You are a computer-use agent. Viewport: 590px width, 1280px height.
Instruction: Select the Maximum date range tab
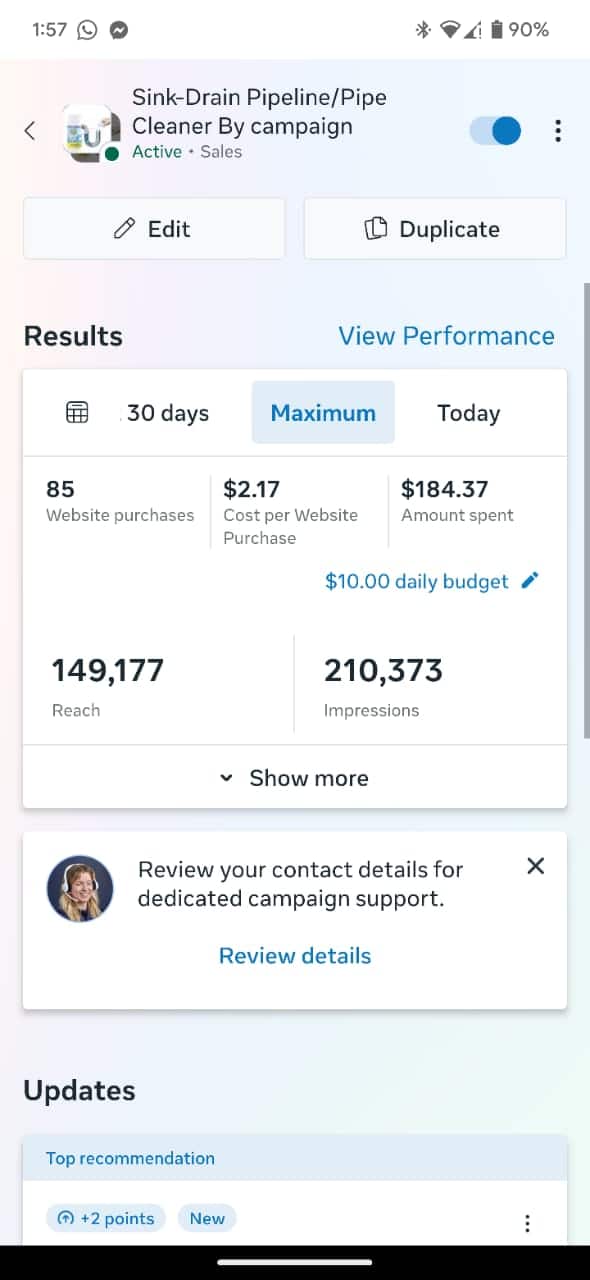click(323, 412)
